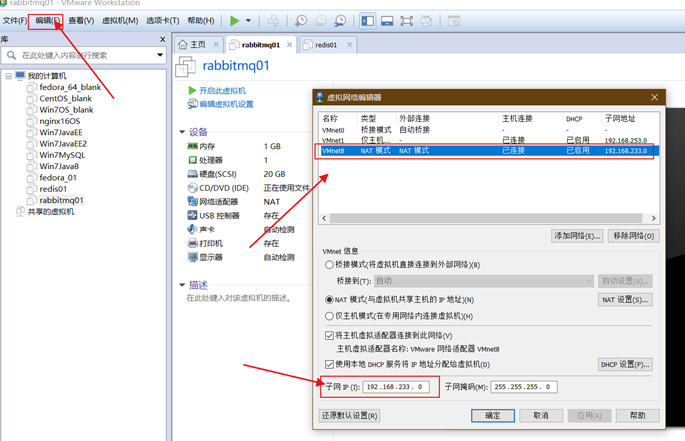Click the 添加网络(E)... button
This screenshot has width=685, height=441.
point(577,236)
